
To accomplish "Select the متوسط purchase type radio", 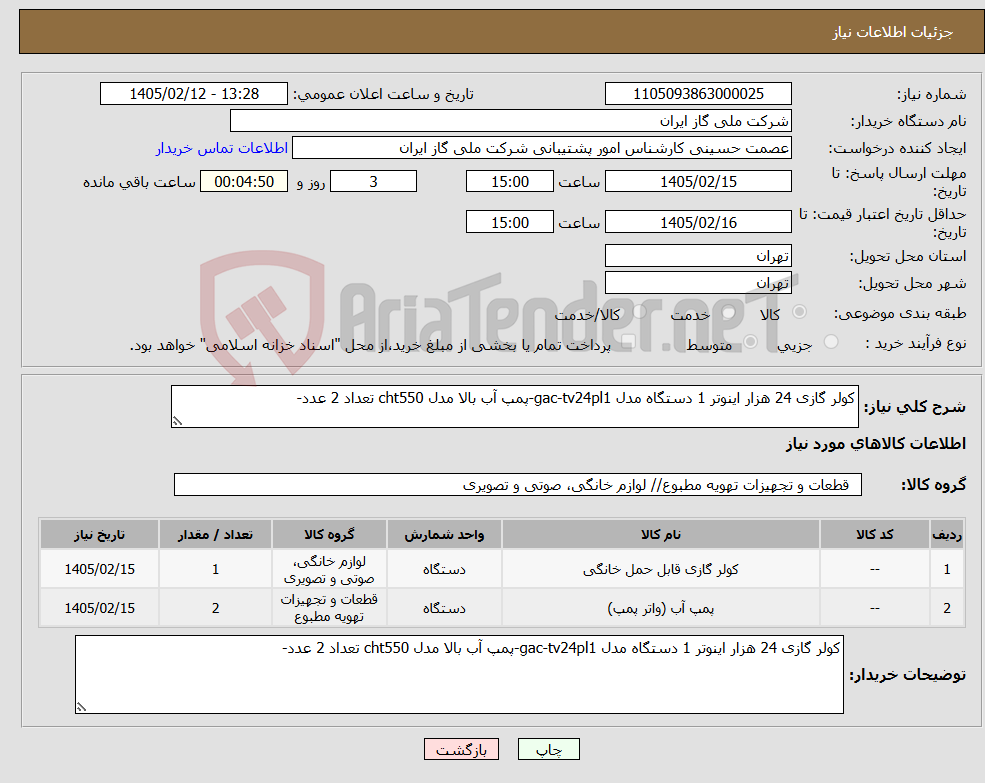I will coord(751,342).
